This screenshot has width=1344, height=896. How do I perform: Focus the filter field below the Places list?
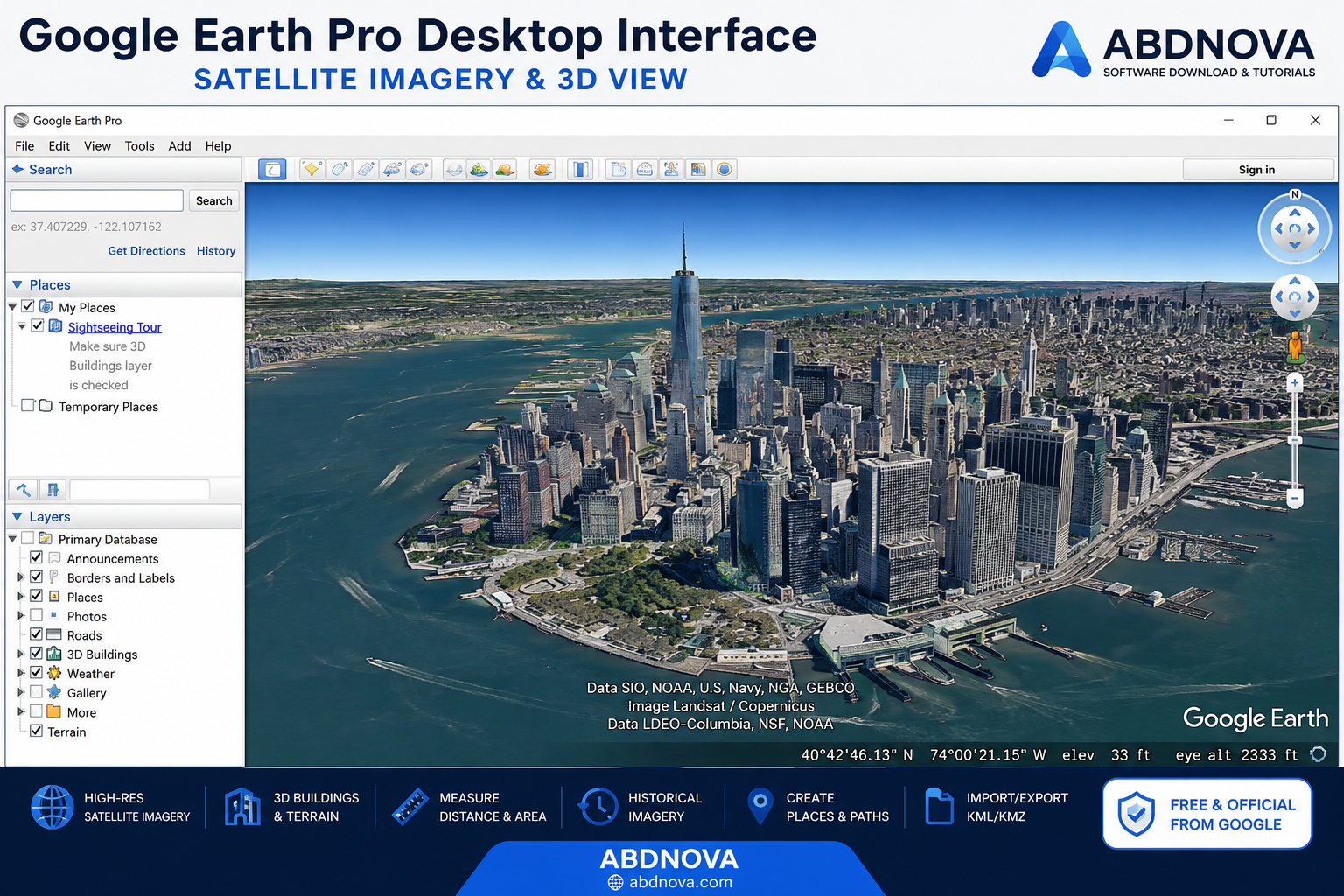pyautogui.click(x=139, y=490)
